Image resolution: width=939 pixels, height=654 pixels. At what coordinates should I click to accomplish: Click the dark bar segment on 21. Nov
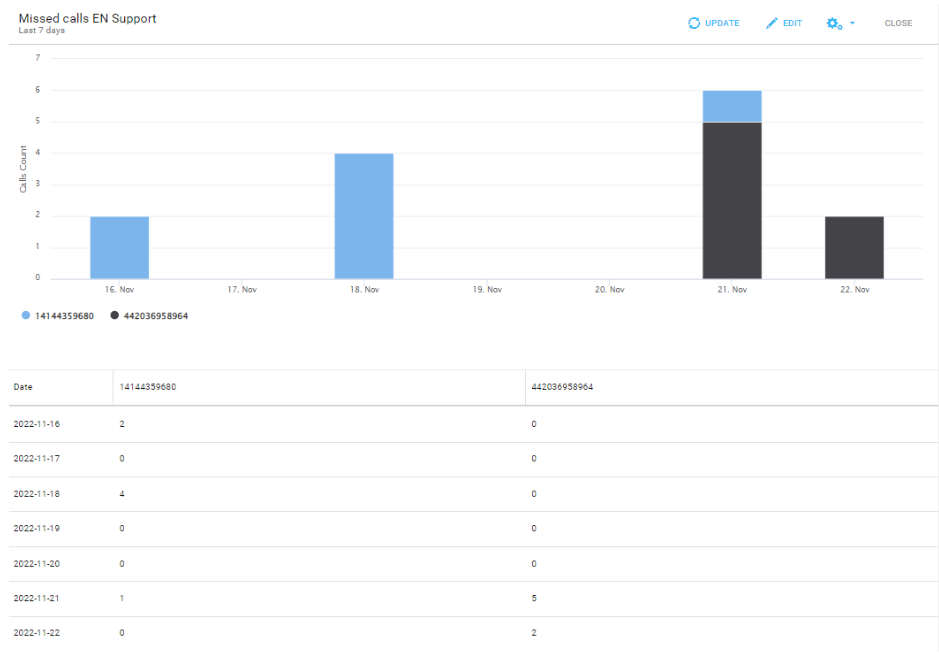click(x=732, y=200)
